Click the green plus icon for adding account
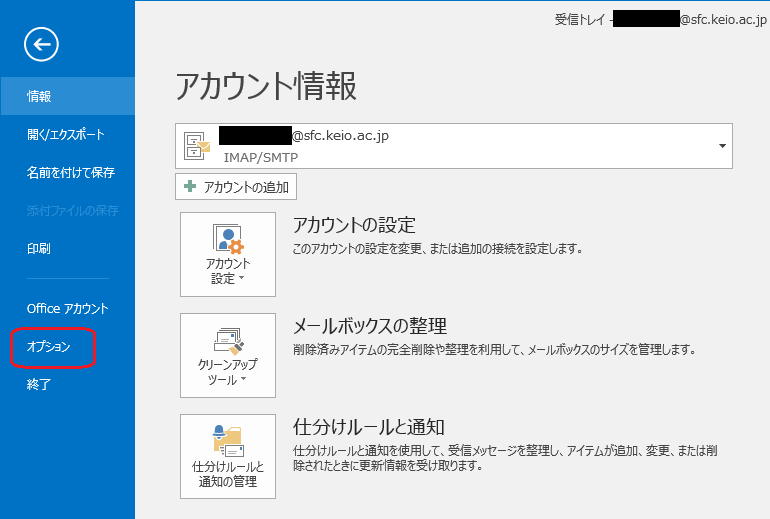770x519 pixels. (x=190, y=187)
